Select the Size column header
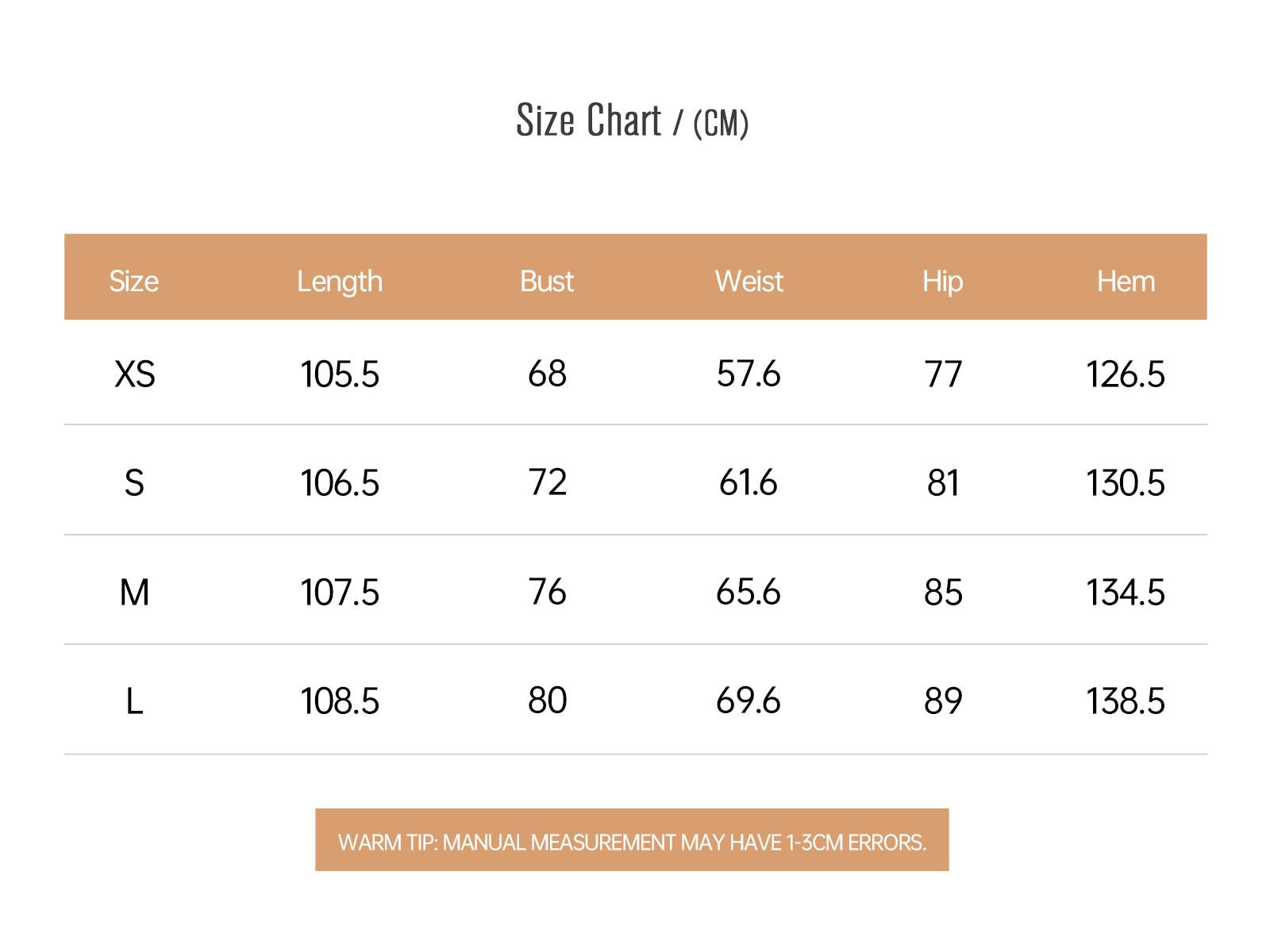This screenshot has height=952, width=1270. coord(133,281)
